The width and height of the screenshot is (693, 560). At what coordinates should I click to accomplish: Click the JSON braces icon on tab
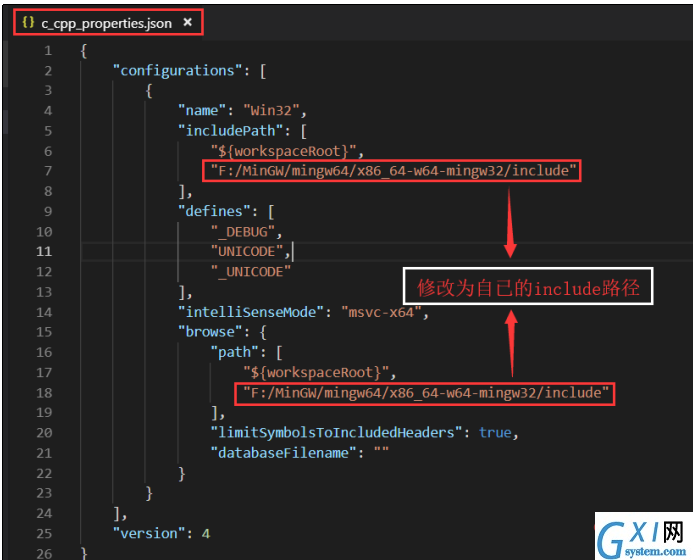(x=28, y=22)
